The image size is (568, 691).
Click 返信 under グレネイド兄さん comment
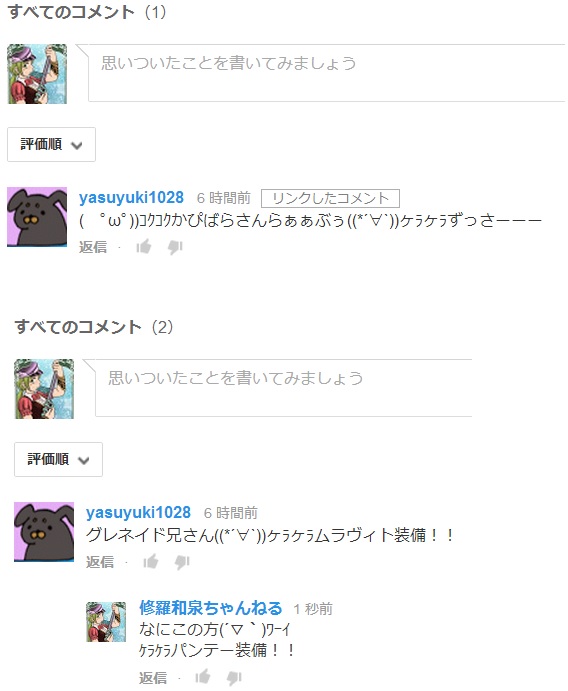[x=100, y=562]
